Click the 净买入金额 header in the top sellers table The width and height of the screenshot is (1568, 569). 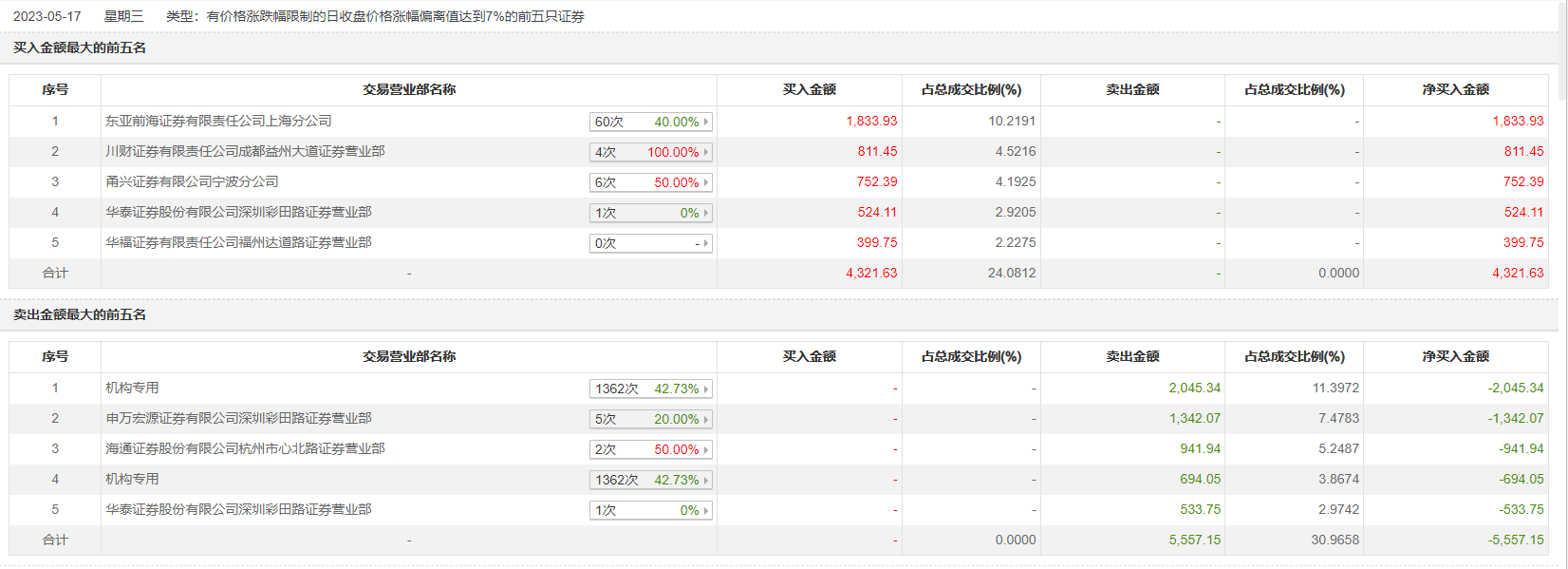[x=1455, y=356]
